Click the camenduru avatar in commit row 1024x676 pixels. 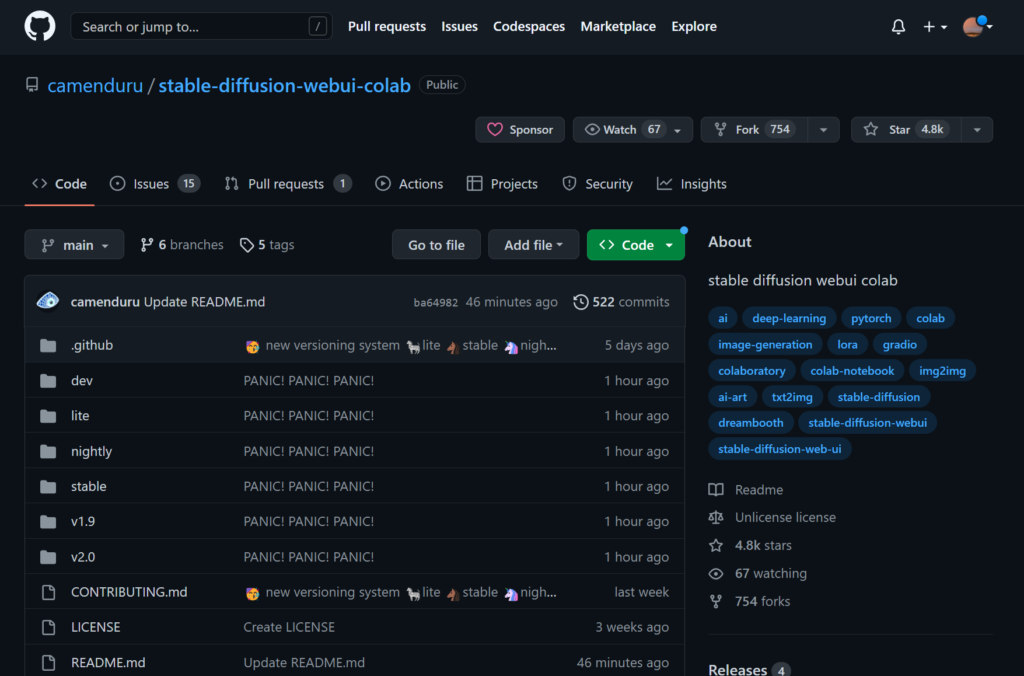tap(48, 302)
